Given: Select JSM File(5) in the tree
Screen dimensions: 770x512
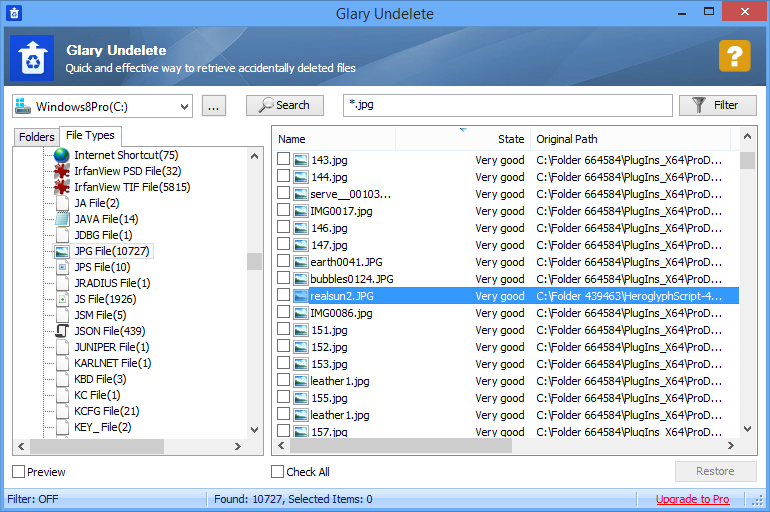Looking at the screenshot, I should (100, 315).
